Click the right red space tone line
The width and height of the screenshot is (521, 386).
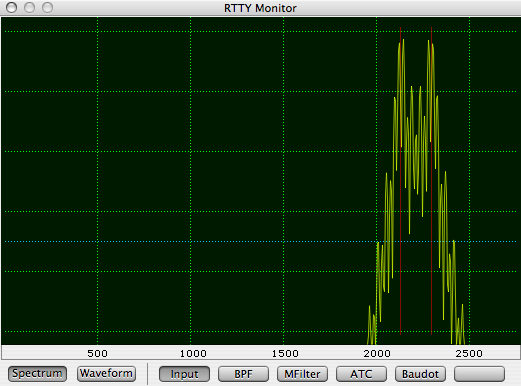[x=431, y=181]
